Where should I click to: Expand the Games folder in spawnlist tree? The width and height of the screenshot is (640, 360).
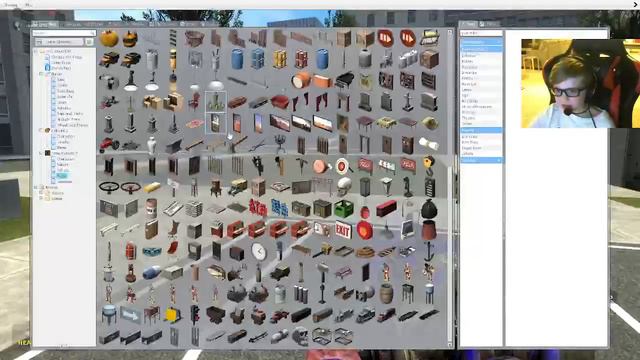pyautogui.click(x=42, y=198)
